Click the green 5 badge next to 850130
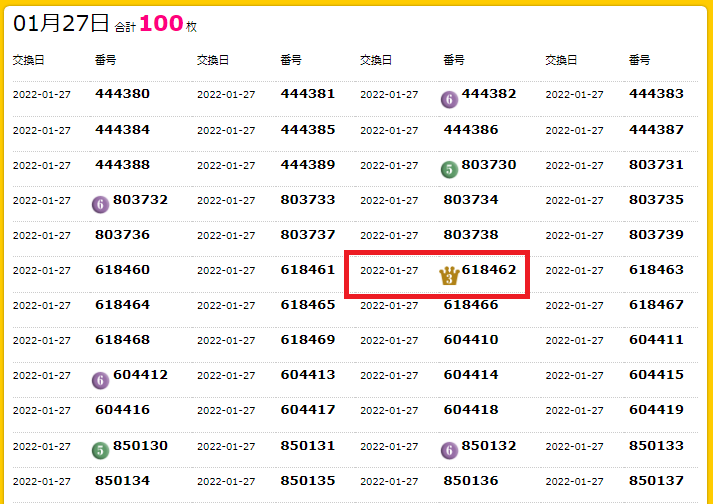 pos(100,450)
